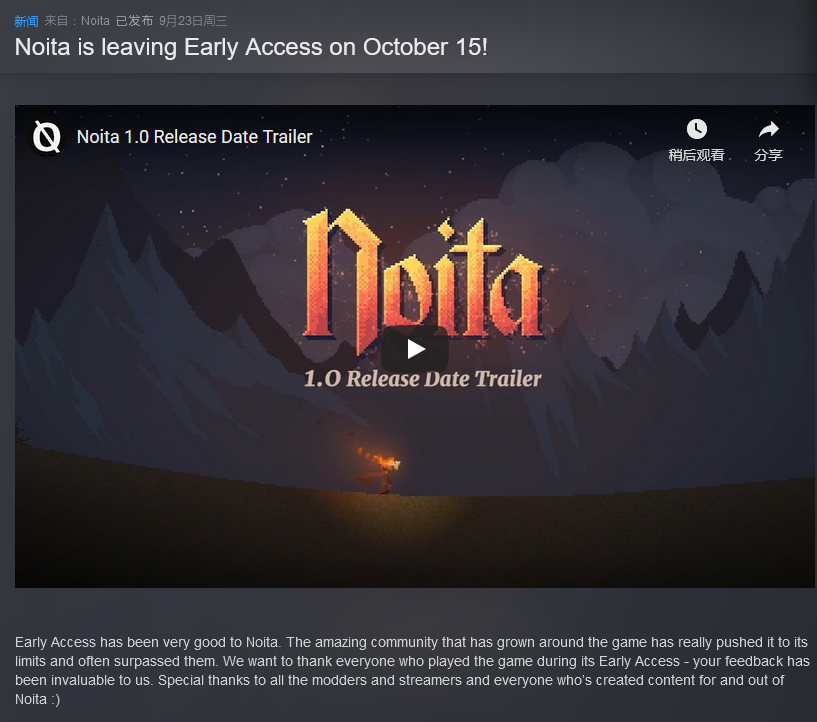Open the Noita channel avatar icon

click(x=47, y=137)
